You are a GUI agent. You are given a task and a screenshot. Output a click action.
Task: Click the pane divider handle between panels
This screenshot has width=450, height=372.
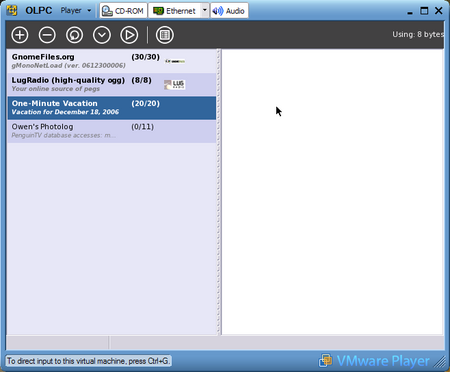219,192
